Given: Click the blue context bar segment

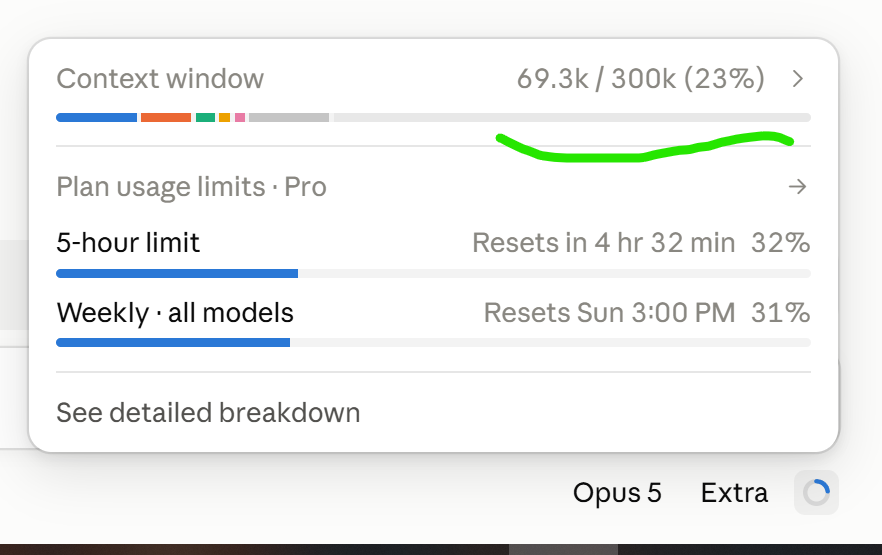Looking at the screenshot, I should (x=97, y=118).
